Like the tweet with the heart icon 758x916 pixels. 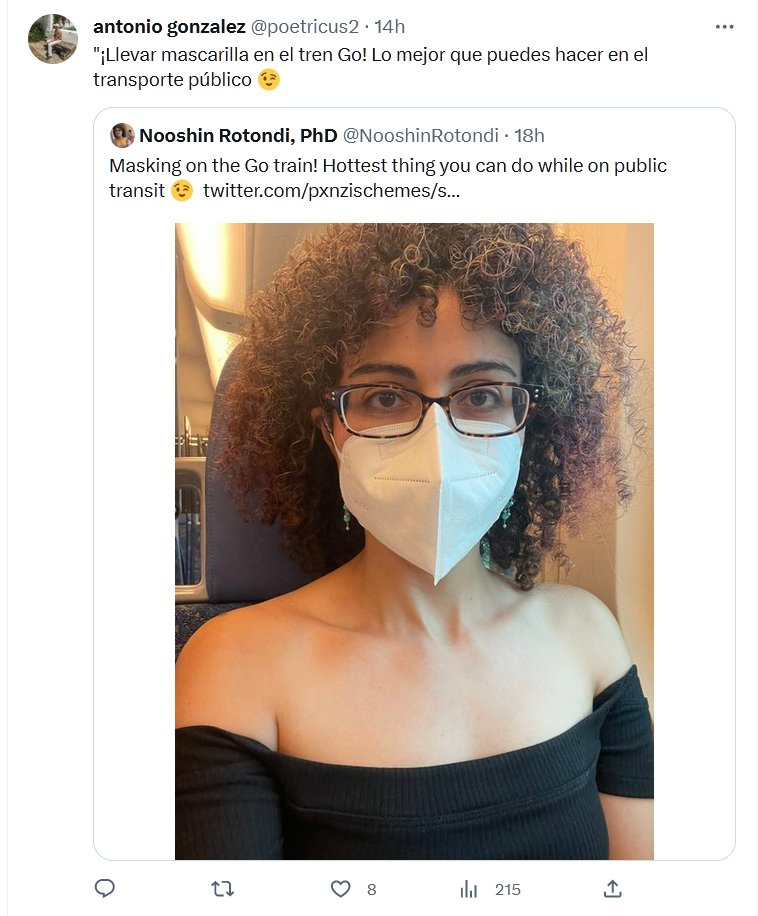(x=341, y=889)
